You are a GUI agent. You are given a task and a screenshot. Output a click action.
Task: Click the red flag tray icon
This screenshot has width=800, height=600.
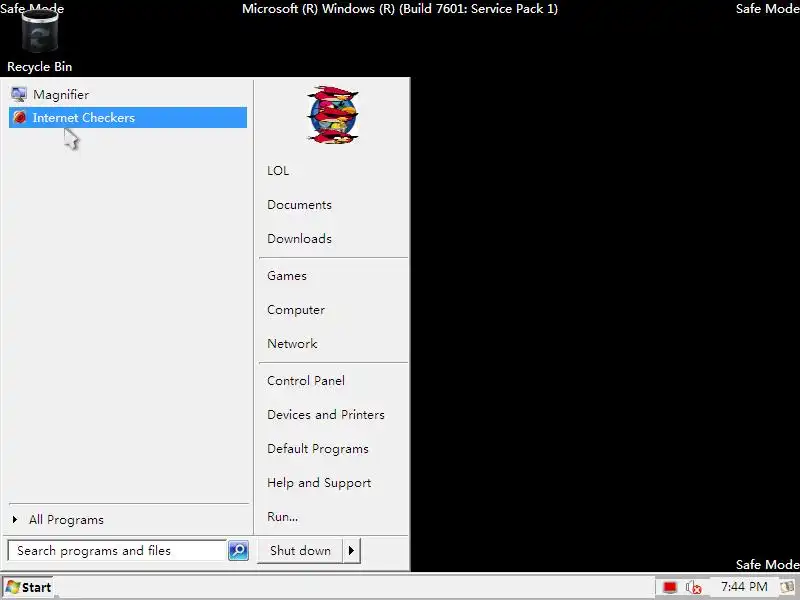[x=670, y=587]
